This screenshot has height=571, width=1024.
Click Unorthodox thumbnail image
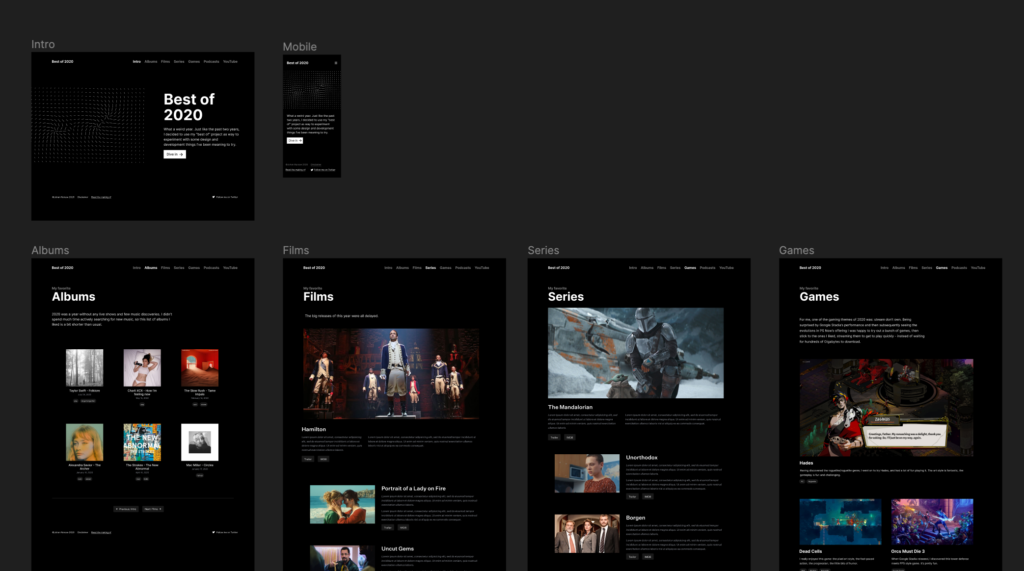click(587, 473)
